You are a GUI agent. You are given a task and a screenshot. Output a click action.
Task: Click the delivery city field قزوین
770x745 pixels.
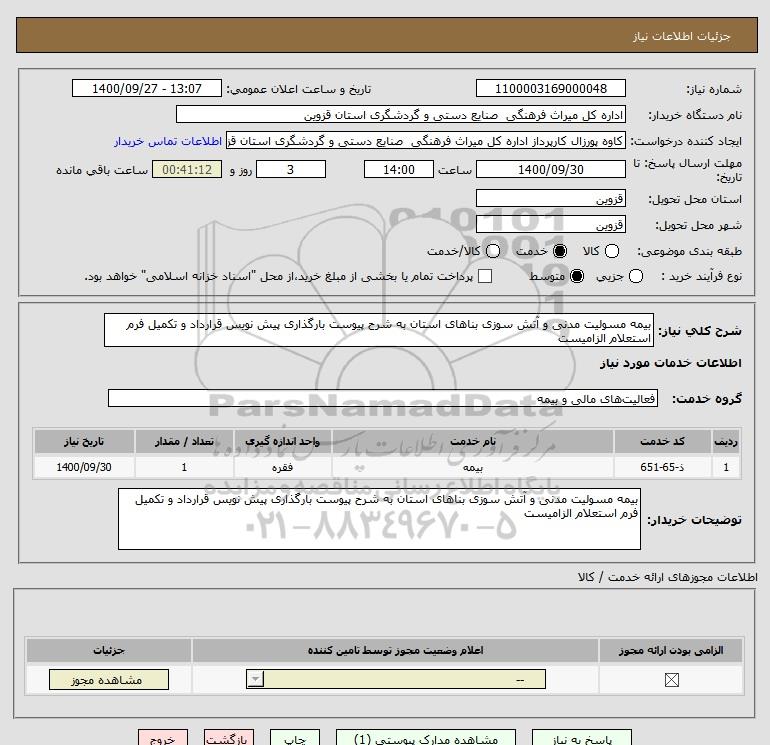[x=550, y=224]
